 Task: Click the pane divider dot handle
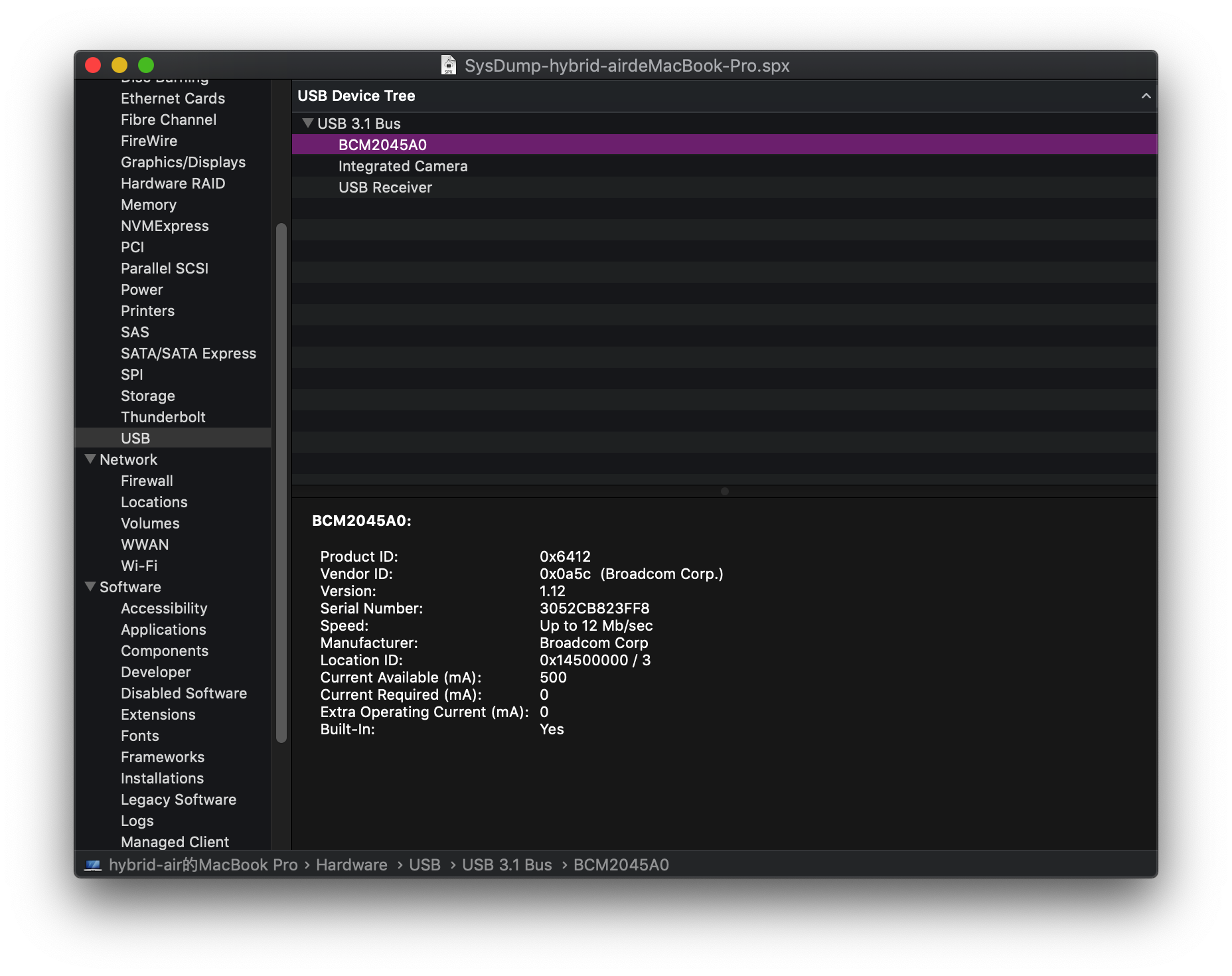click(x=724, y=491)
